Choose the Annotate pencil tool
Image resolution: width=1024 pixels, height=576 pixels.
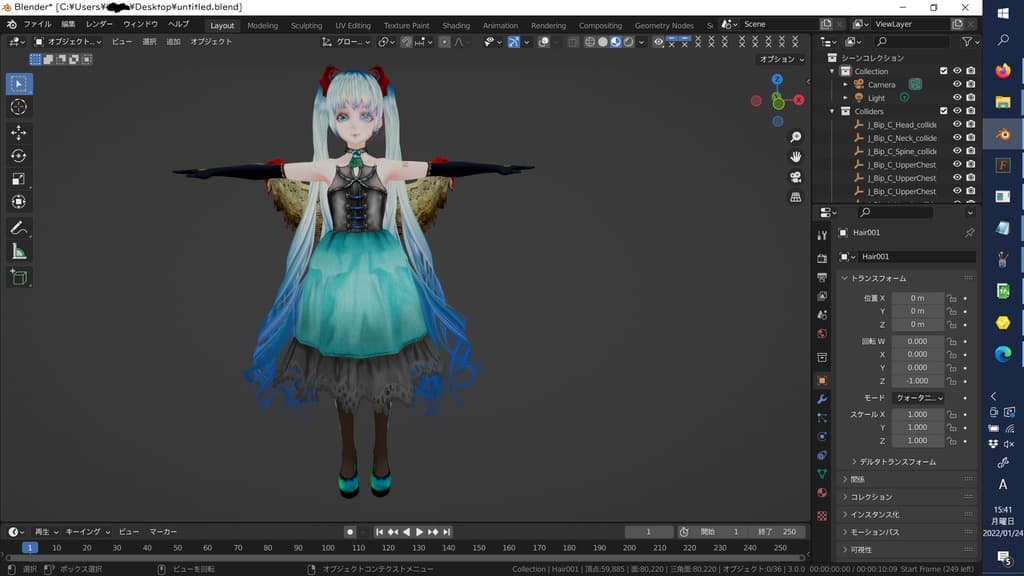pos(19,228)
